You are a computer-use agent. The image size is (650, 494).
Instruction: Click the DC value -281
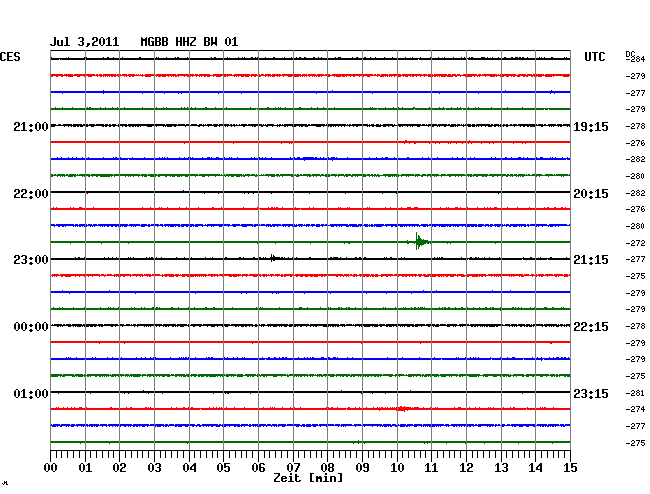click(635, 393)
